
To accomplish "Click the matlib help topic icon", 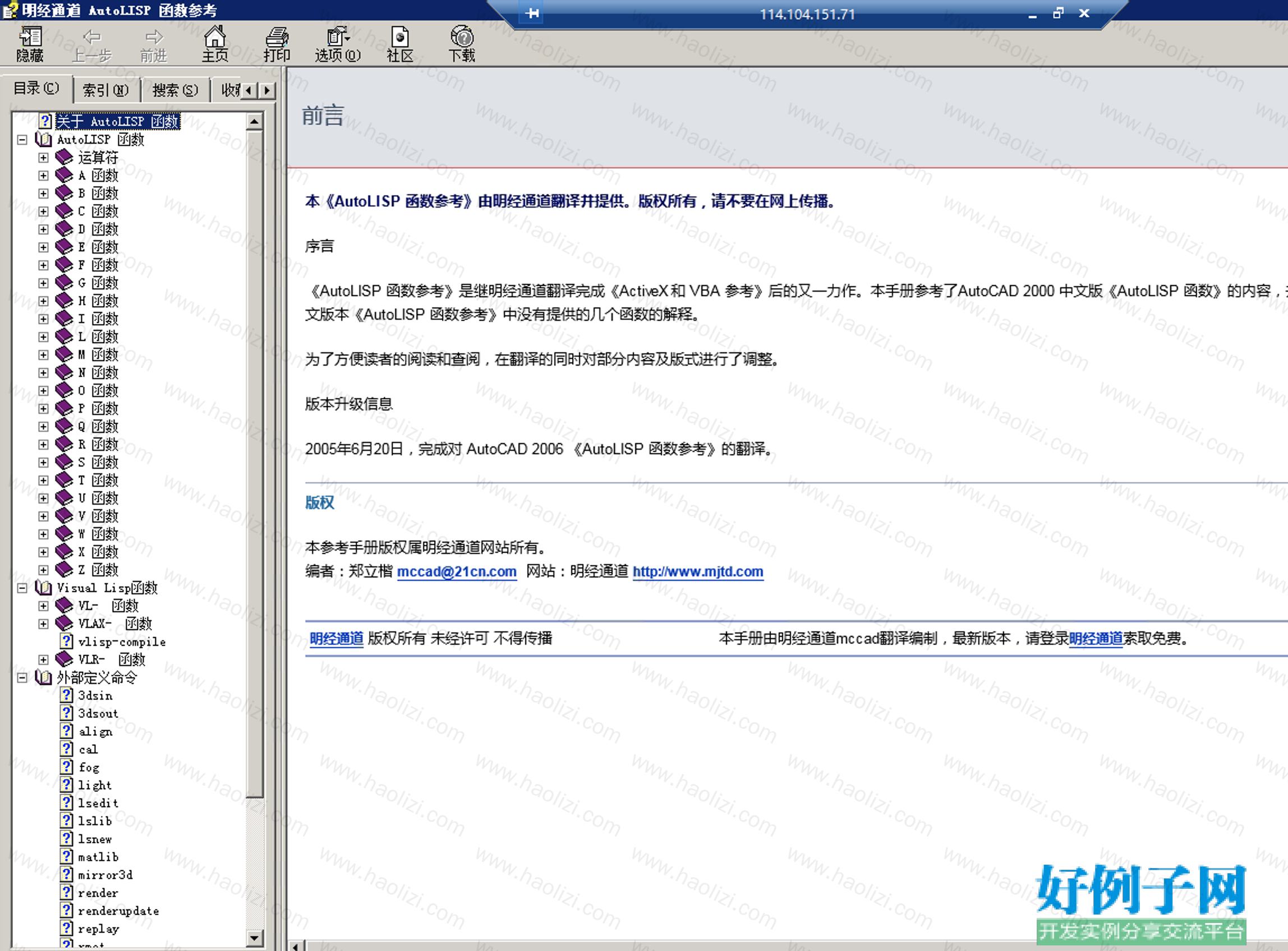I will [67, 857].
